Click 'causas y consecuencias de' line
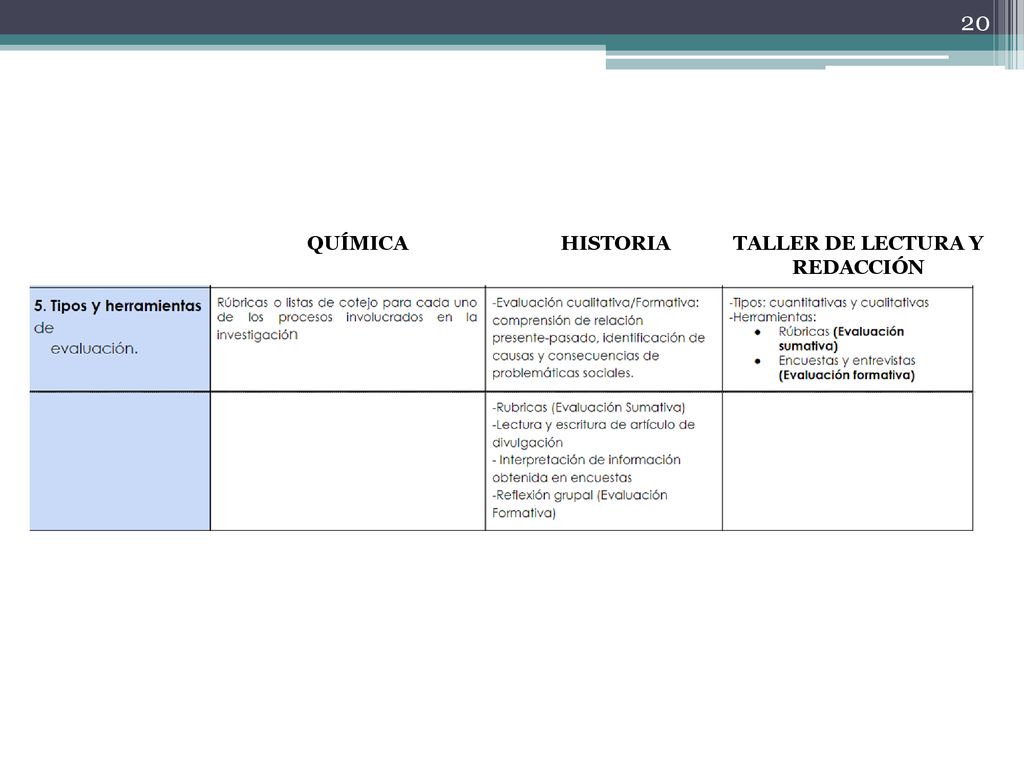Image resolution: width=1024 pixels, height=768 pixels. (575, 355)
